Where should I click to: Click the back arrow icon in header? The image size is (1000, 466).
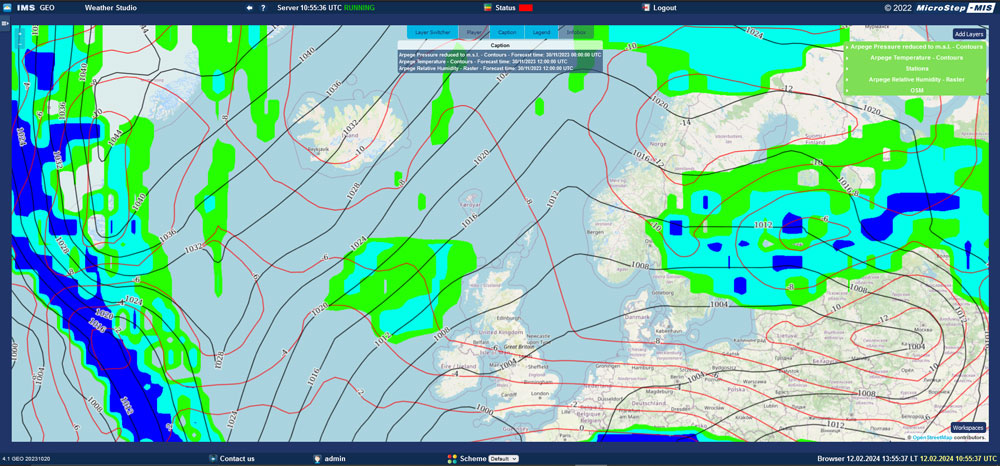pyautogui.click(x=249, y=8)
